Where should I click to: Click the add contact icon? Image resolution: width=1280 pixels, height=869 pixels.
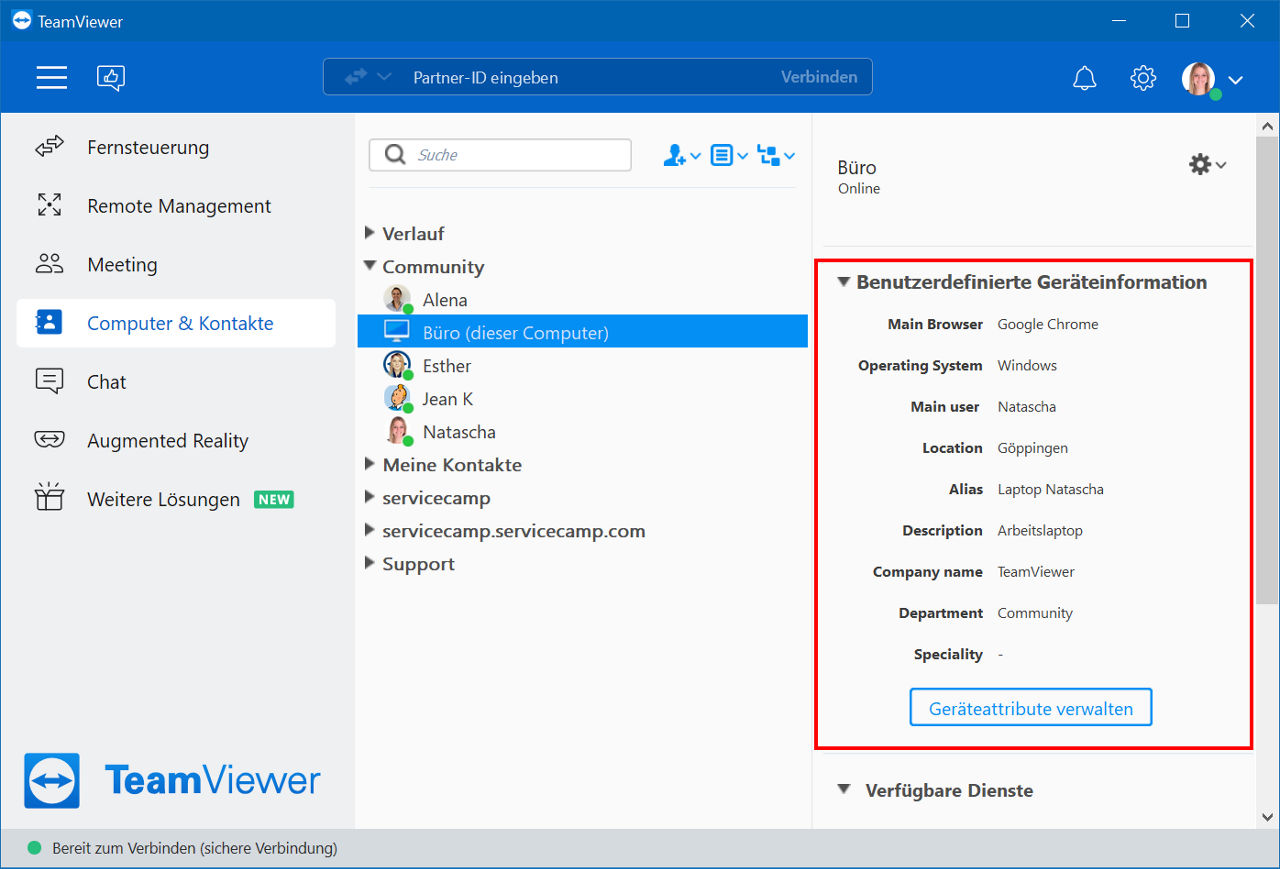(681, 156)
